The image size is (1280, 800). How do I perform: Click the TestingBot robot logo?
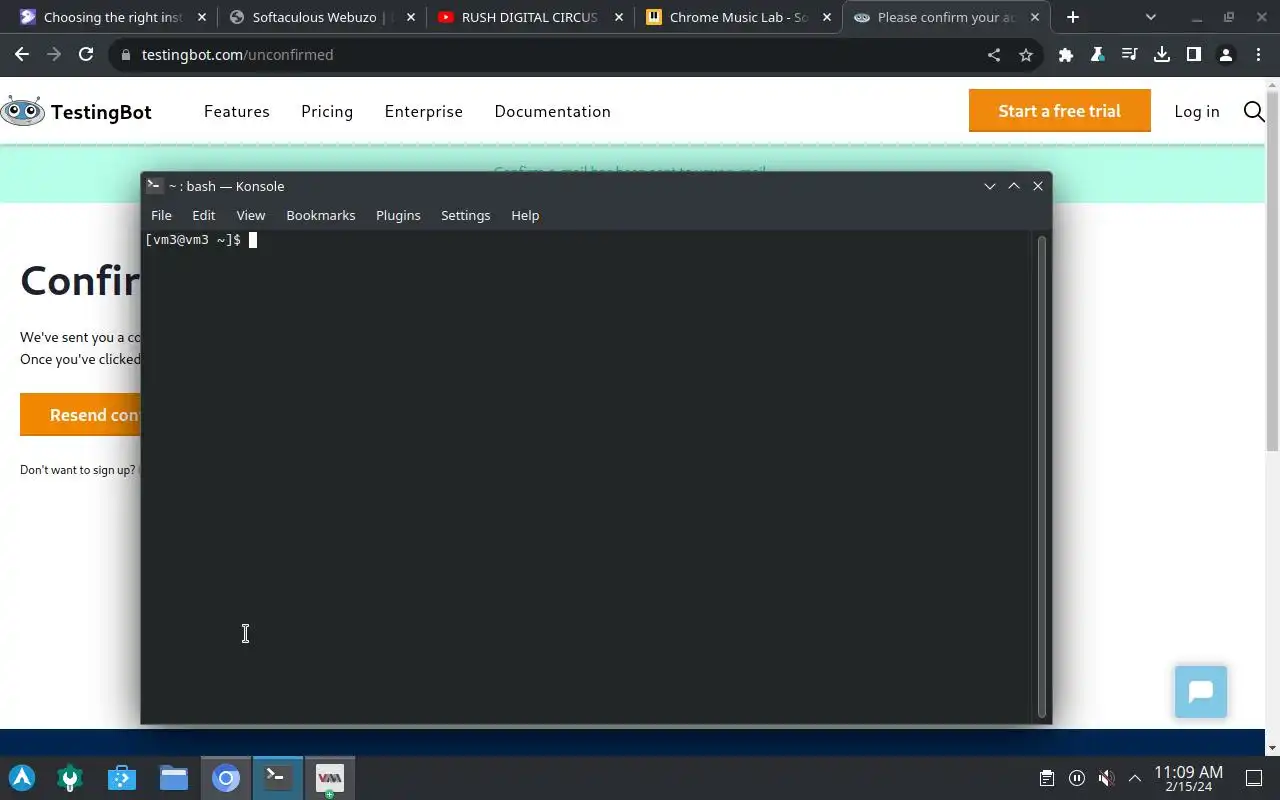(23, 111)
